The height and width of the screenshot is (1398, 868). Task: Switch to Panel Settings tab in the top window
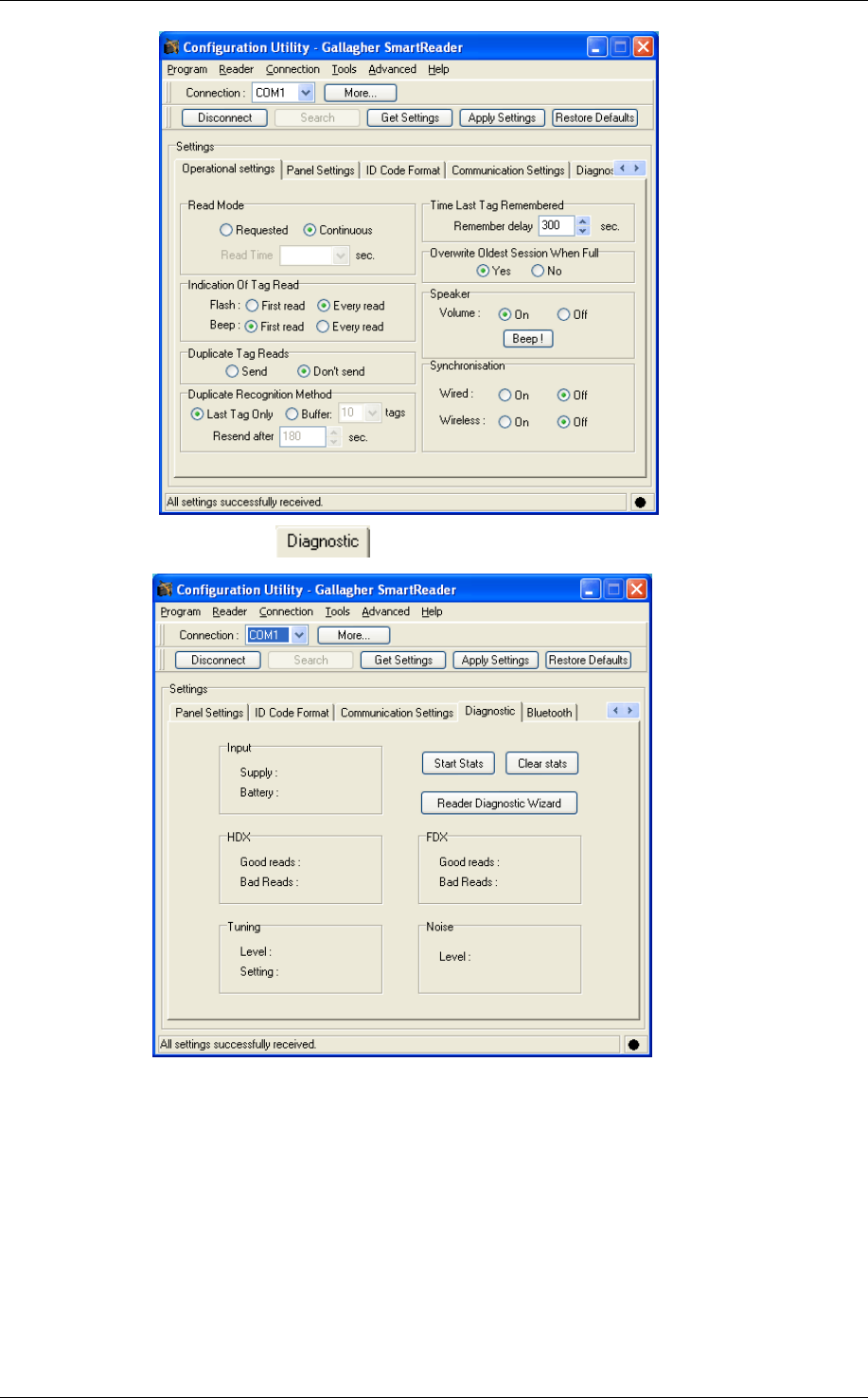point(321,170)
